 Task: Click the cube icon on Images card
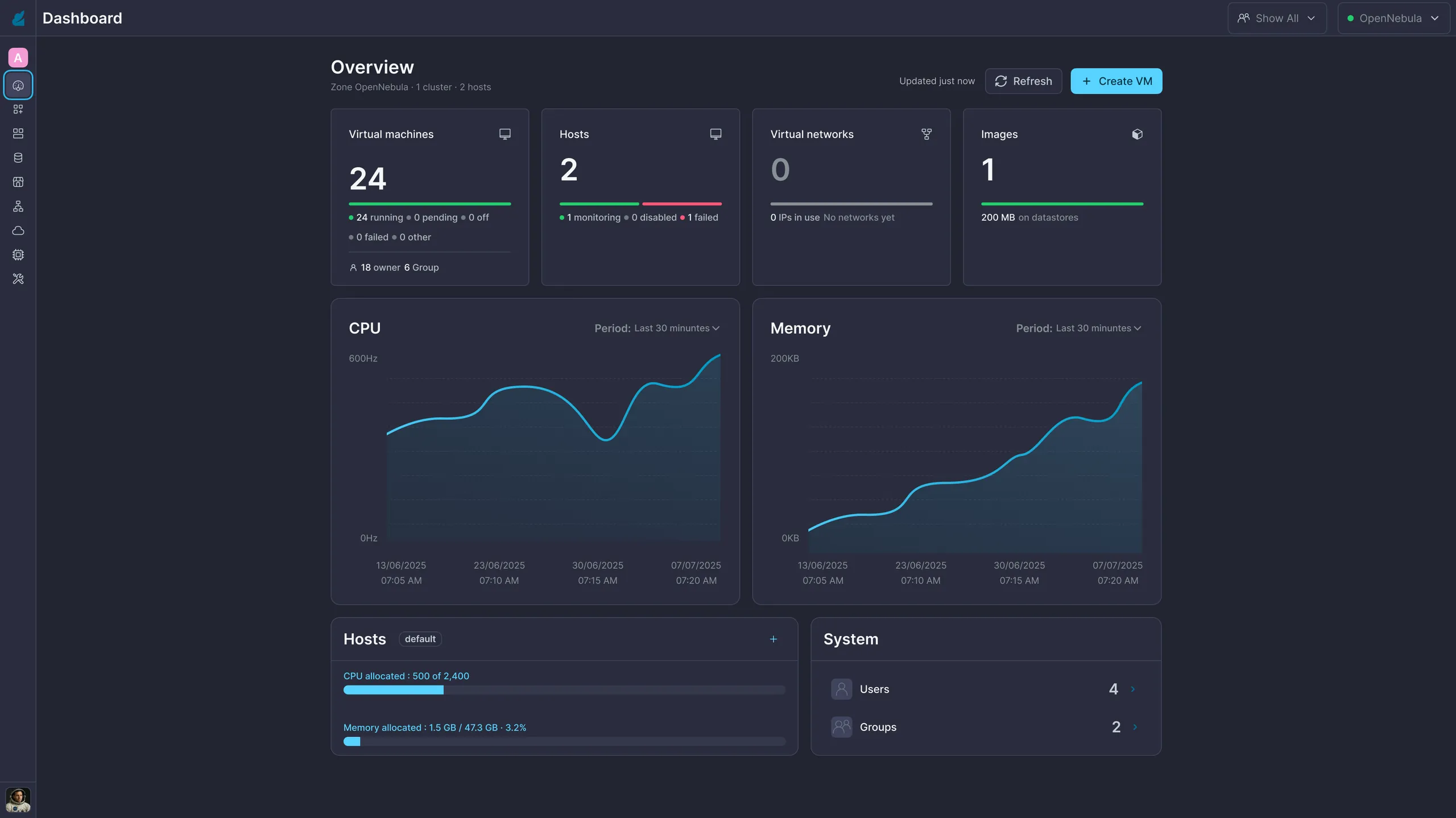click(1137, 134)
